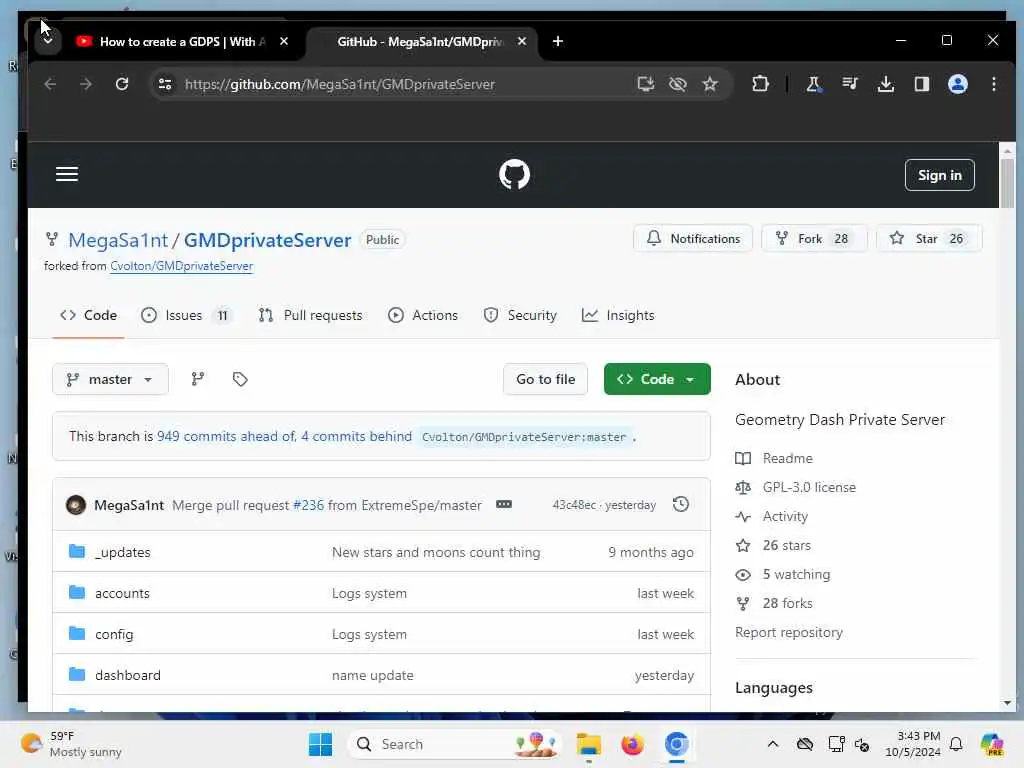
Task: Open the Pull requests tab
Action: 310,315
